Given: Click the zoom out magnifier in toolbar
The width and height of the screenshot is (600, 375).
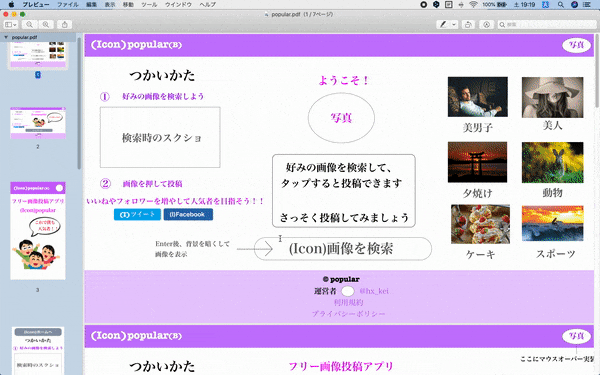Looking at the screenshot, I should (x=29, y=24).
